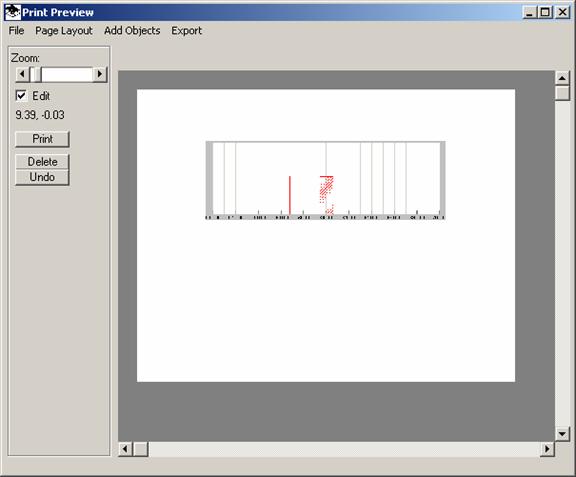Maximize the Print Preview window

point(545,12)
